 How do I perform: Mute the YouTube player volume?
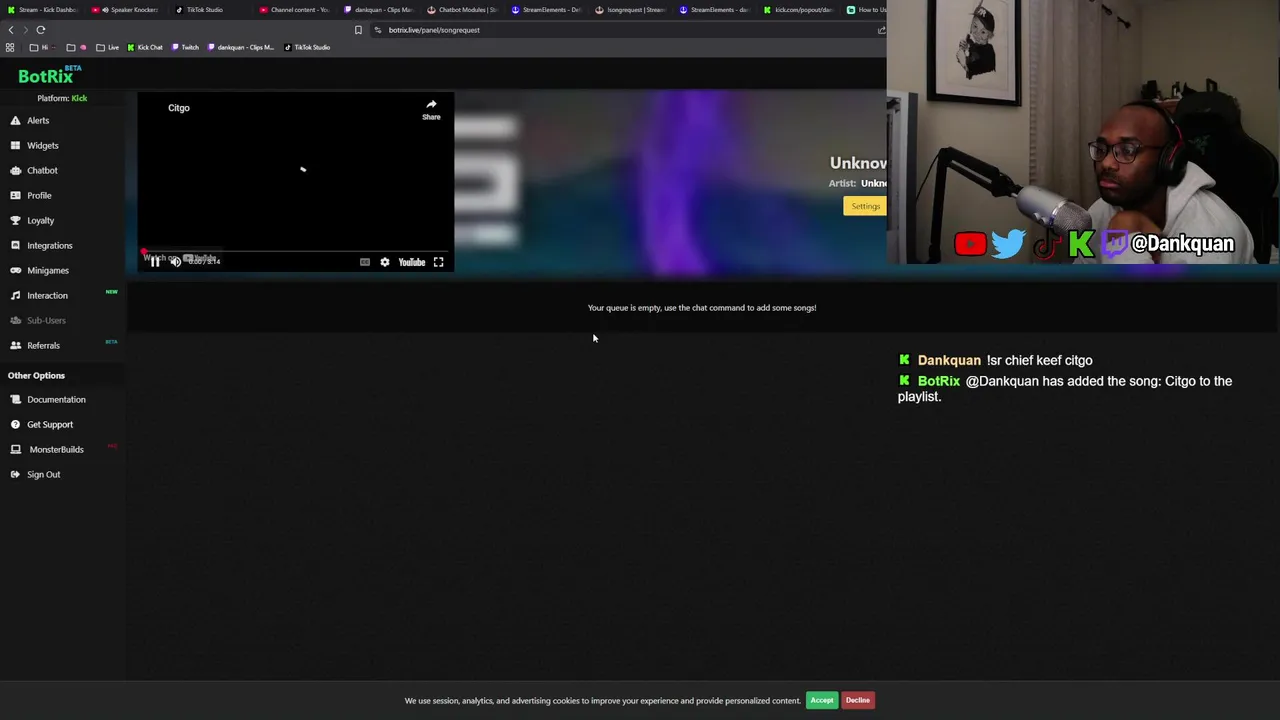176,262
